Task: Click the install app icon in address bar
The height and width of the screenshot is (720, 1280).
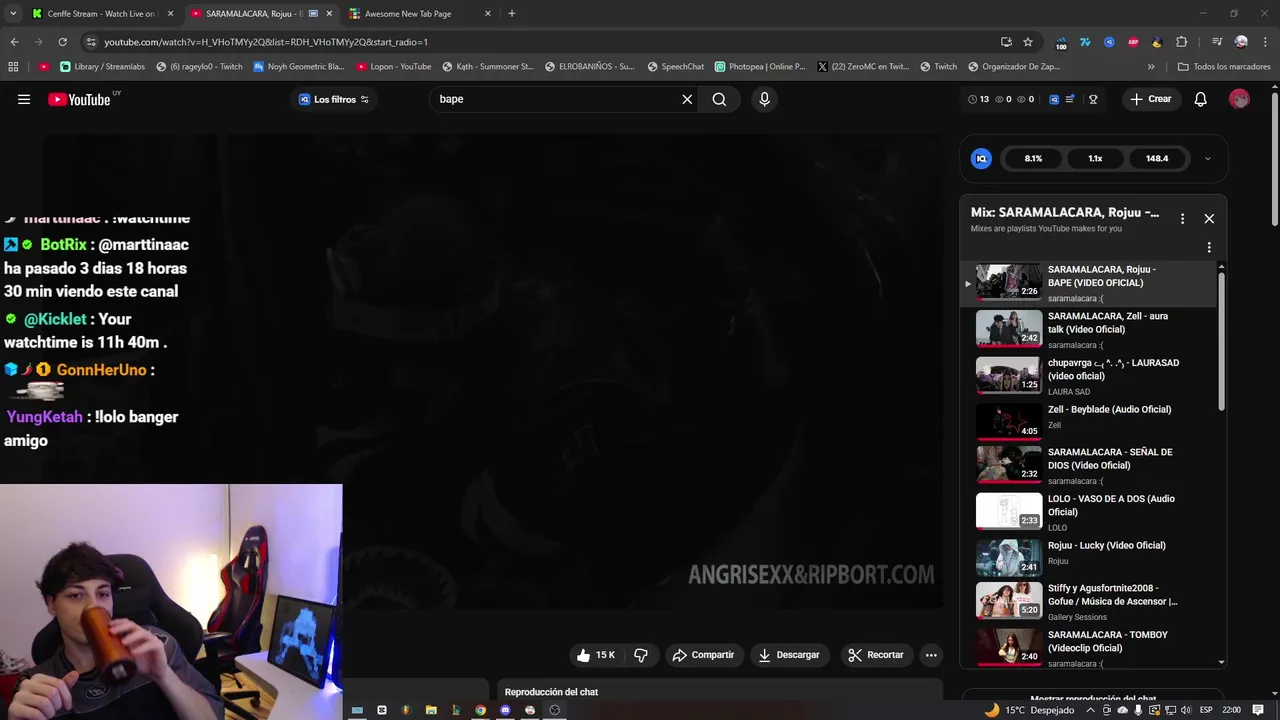Action: 1006,42
